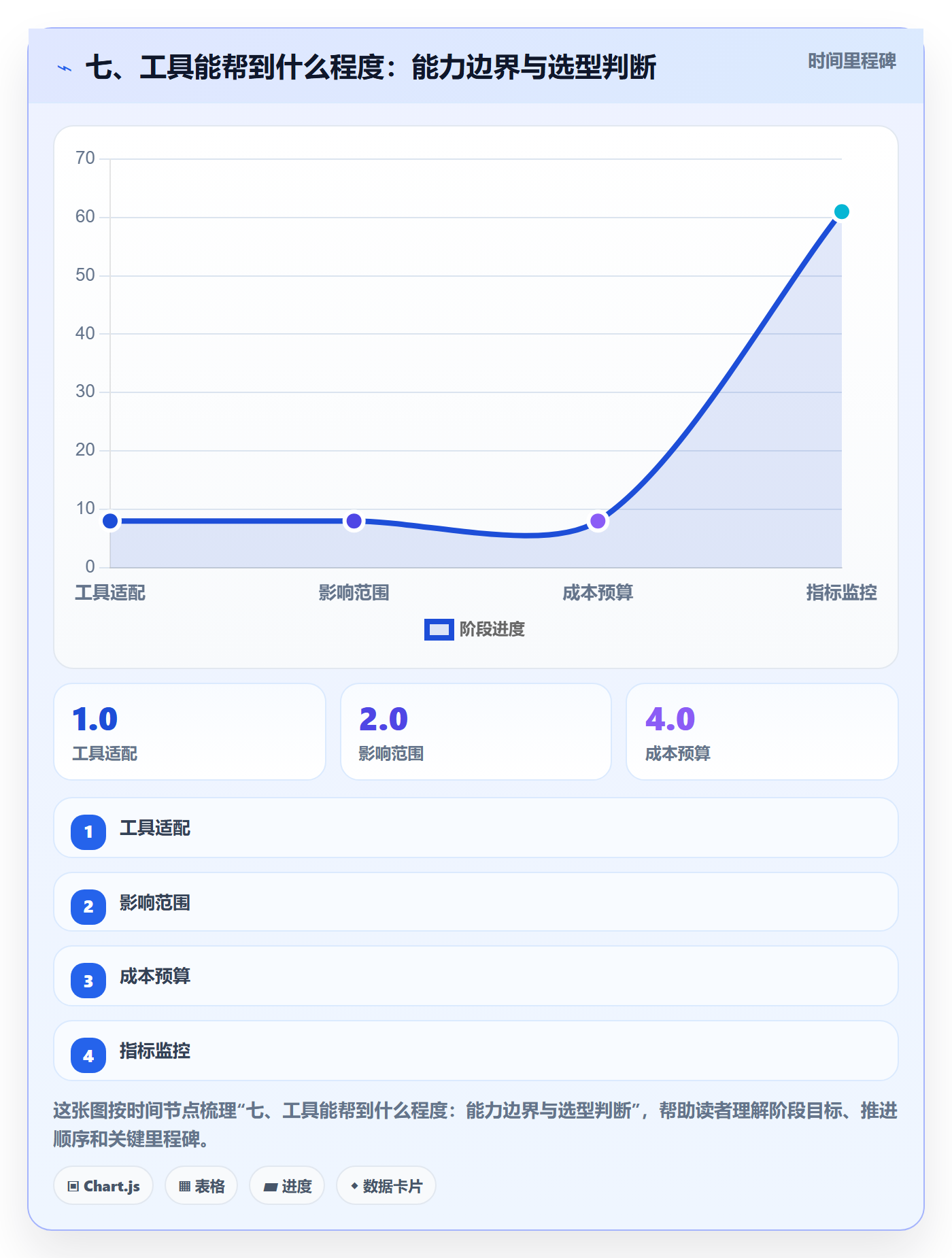Click the square icon in the Chart.js chip
Image resolution: width=952 pixels, height=1258 pixels.
tap(73, 1187)
